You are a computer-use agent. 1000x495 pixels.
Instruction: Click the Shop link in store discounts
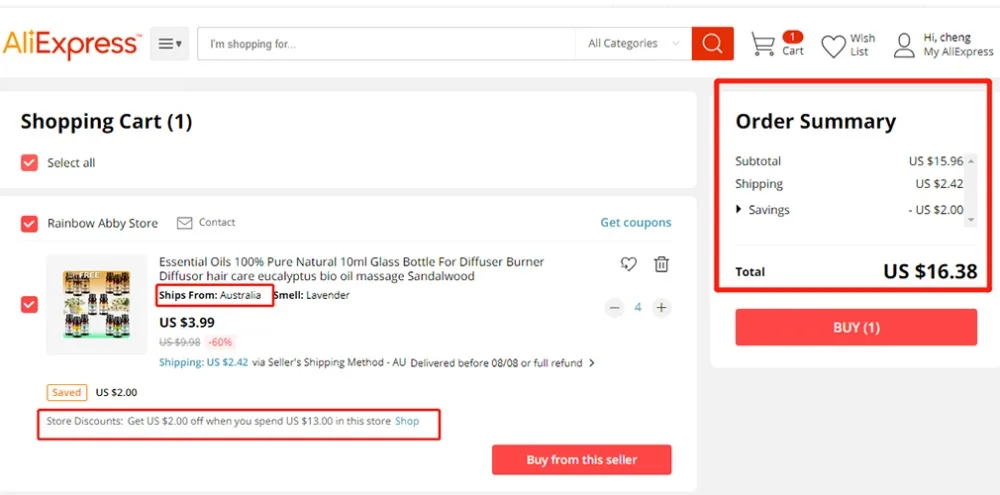coord(407,421)
